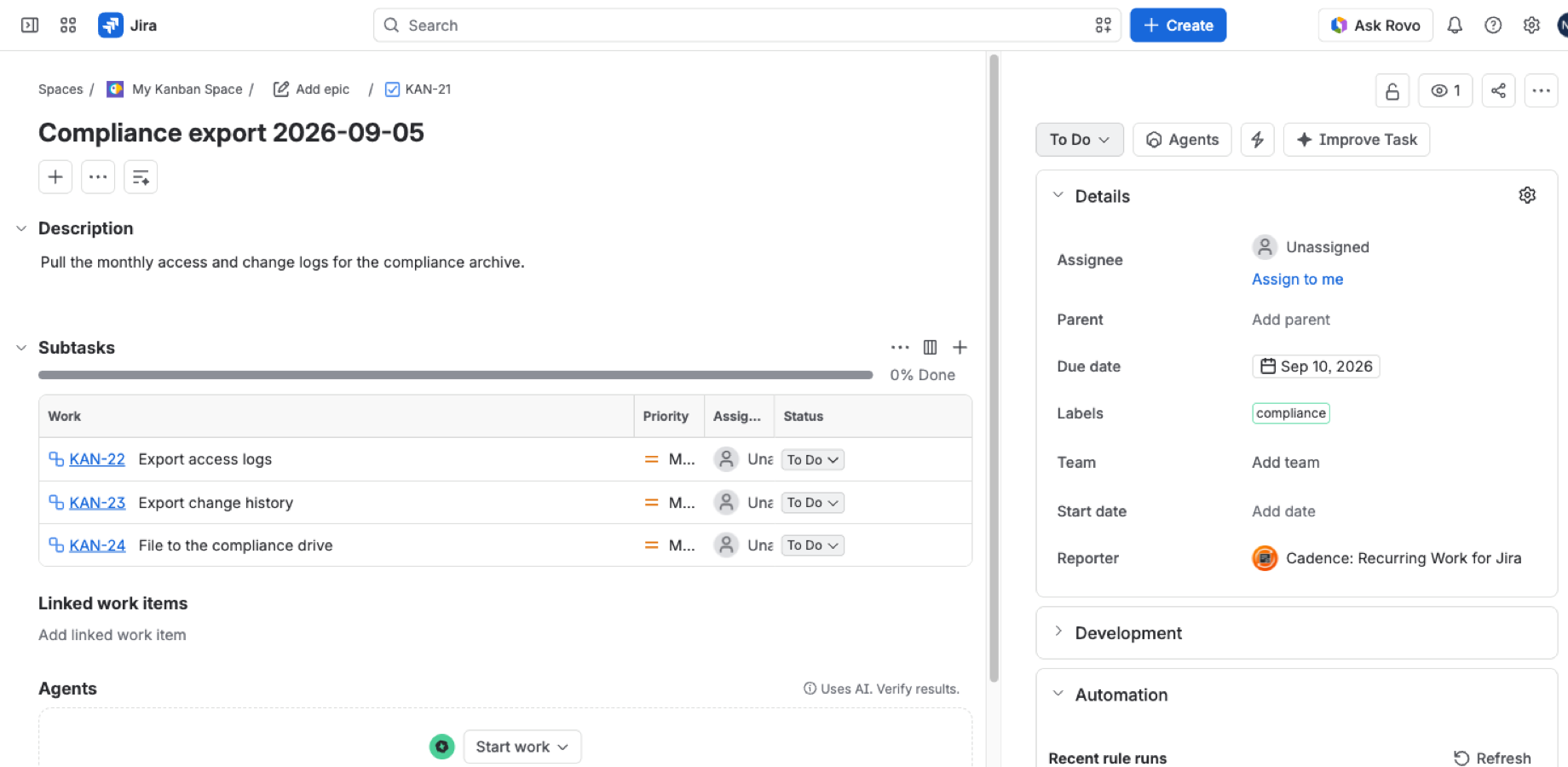Edit the Sep 10, 2026 due date
The height and width of the screenshot is (767, 1568).
pos(1316,366)
